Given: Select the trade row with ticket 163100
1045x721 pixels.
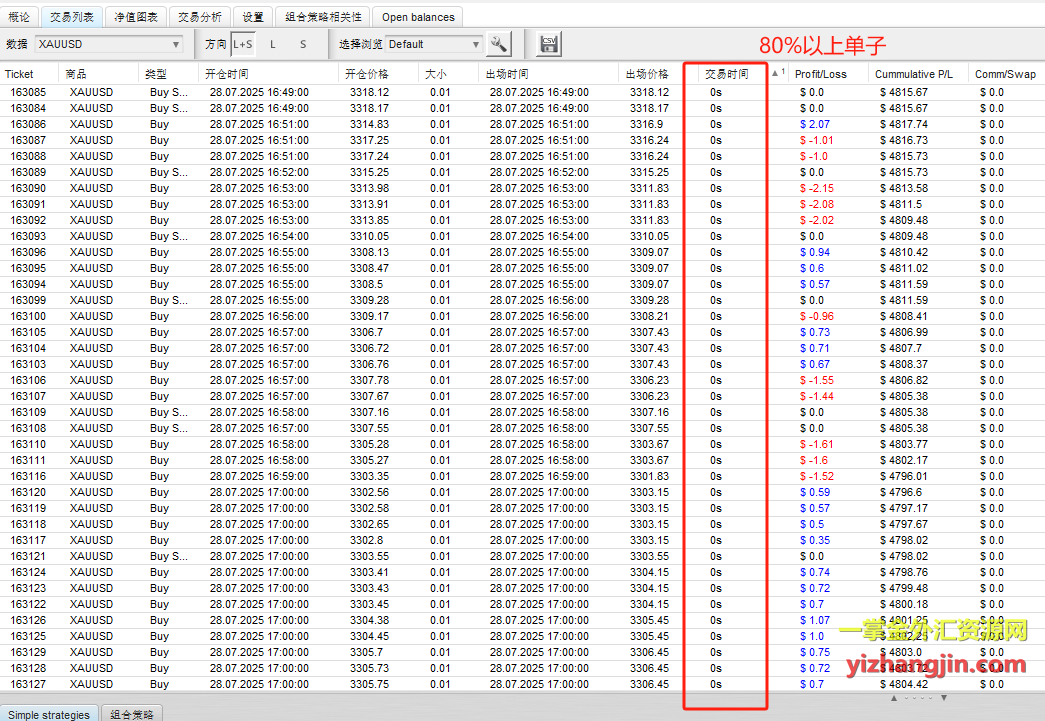Looking at the screenshot, I should point(28,316).
